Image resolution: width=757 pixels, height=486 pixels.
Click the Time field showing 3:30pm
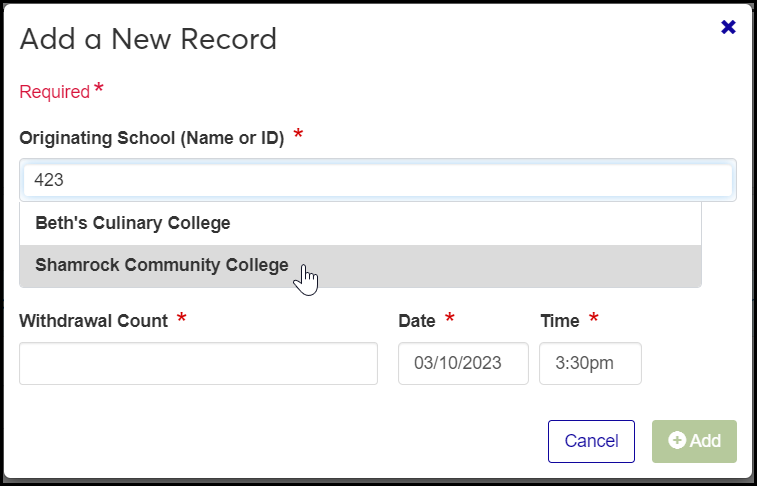coord(590,364)
